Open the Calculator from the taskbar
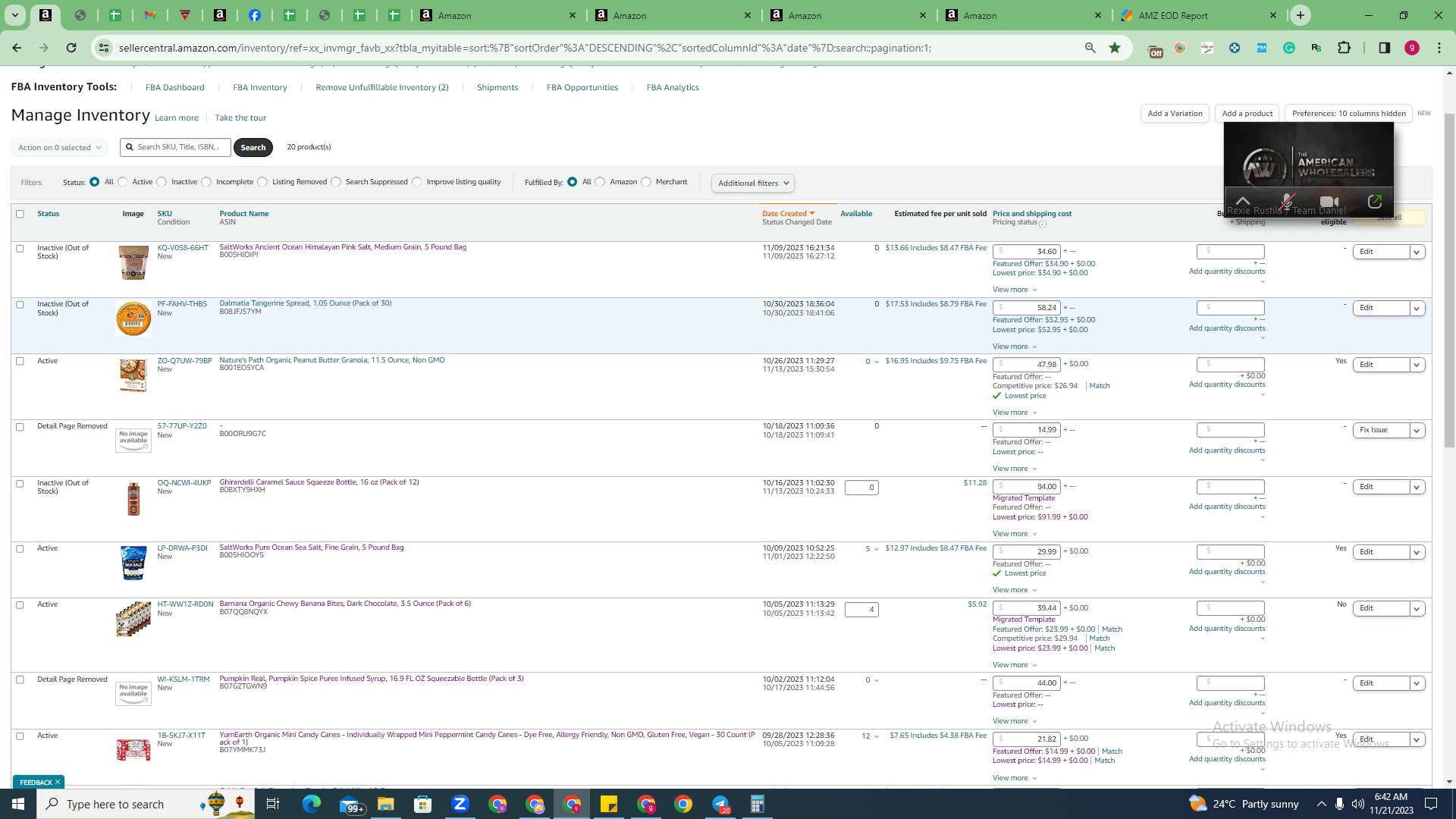Image resolution: width=1456 pixels, height=819 pixels. coord(757,804)
